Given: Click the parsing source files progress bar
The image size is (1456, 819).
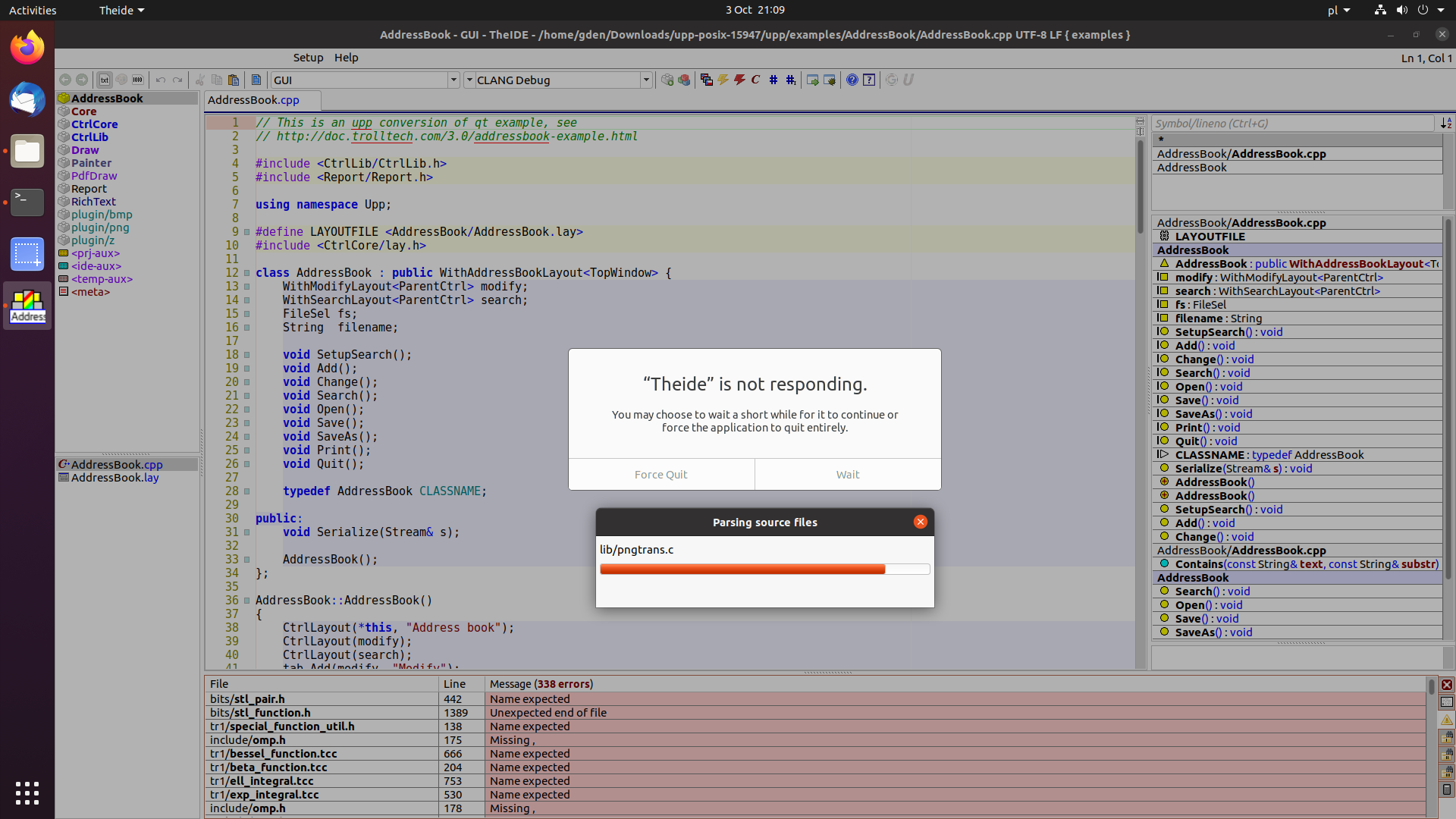Looking at the screenshot, I should (764, 570).
